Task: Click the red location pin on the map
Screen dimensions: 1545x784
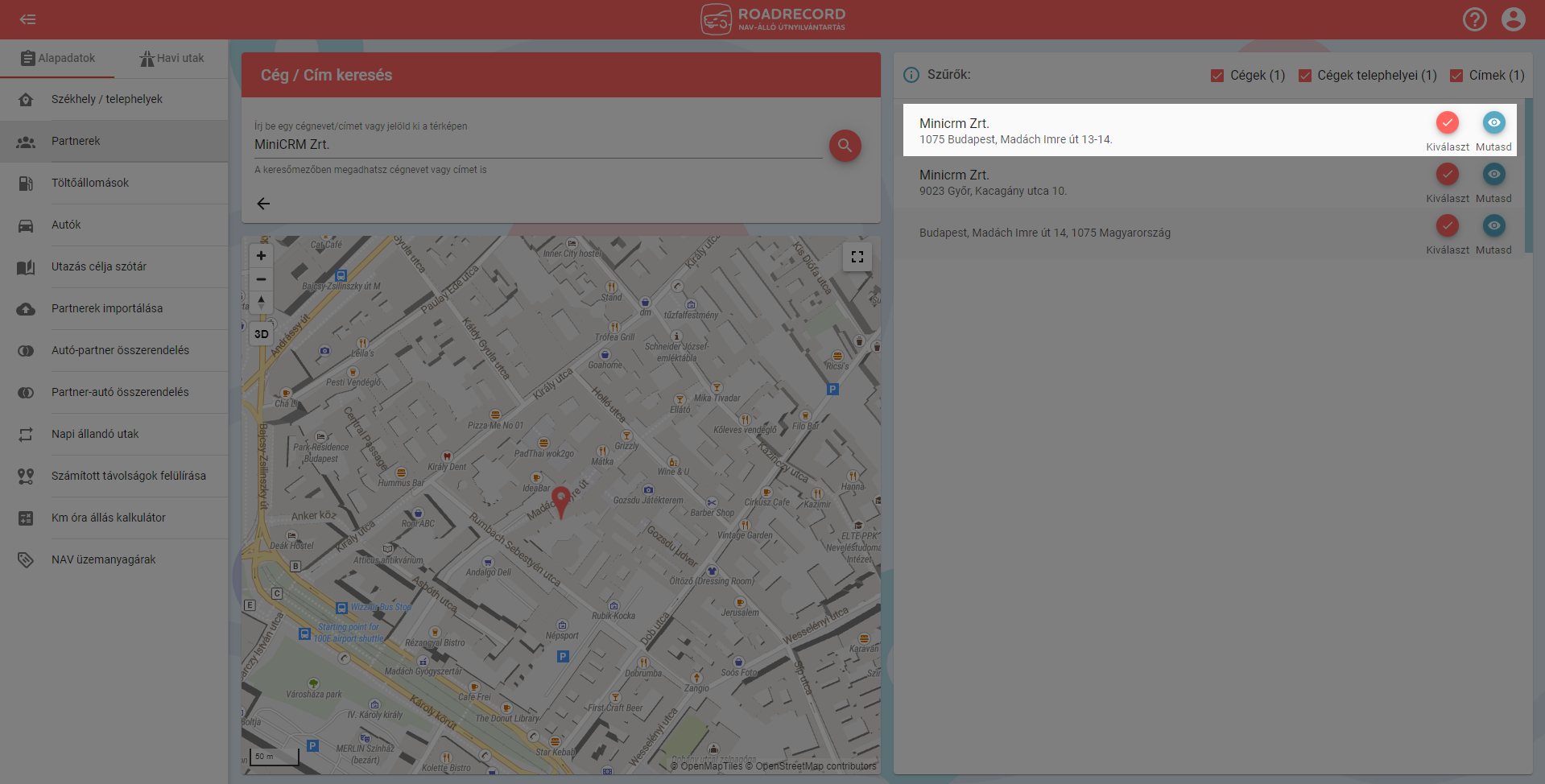Action: [x=561, y=501]
